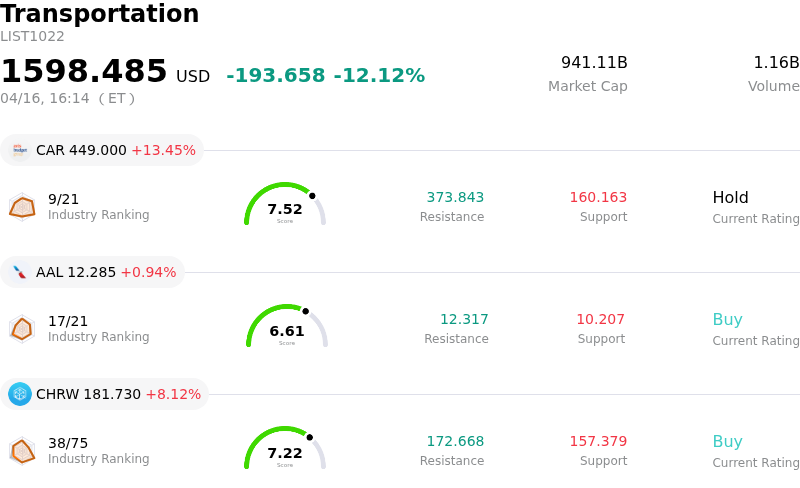
Task: Open CHRW industry ranking radar chart icon
Action: pos(22,451)
